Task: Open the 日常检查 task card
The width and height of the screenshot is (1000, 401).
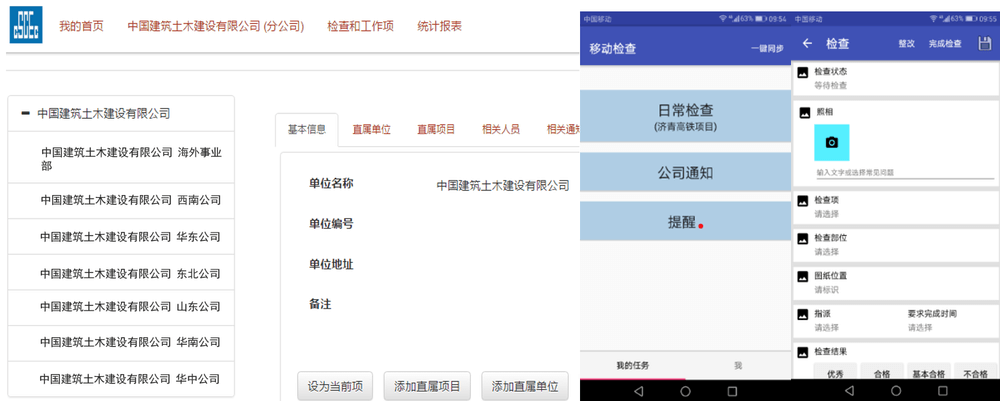Action: 686,116
